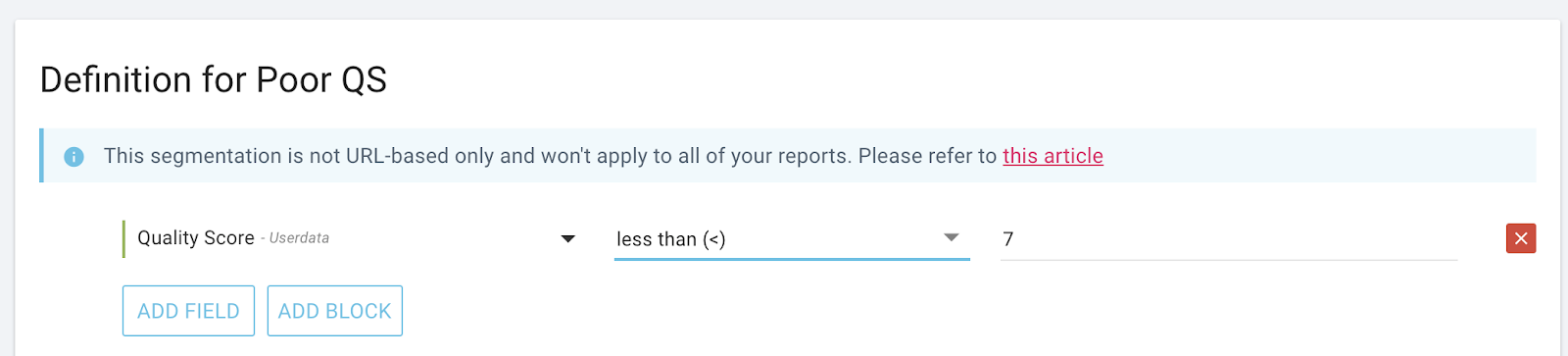The height and width of the screenshot is (356, 1568).
Task: Click the empty area right of the value 7
Action: (x=1235, y=238)
